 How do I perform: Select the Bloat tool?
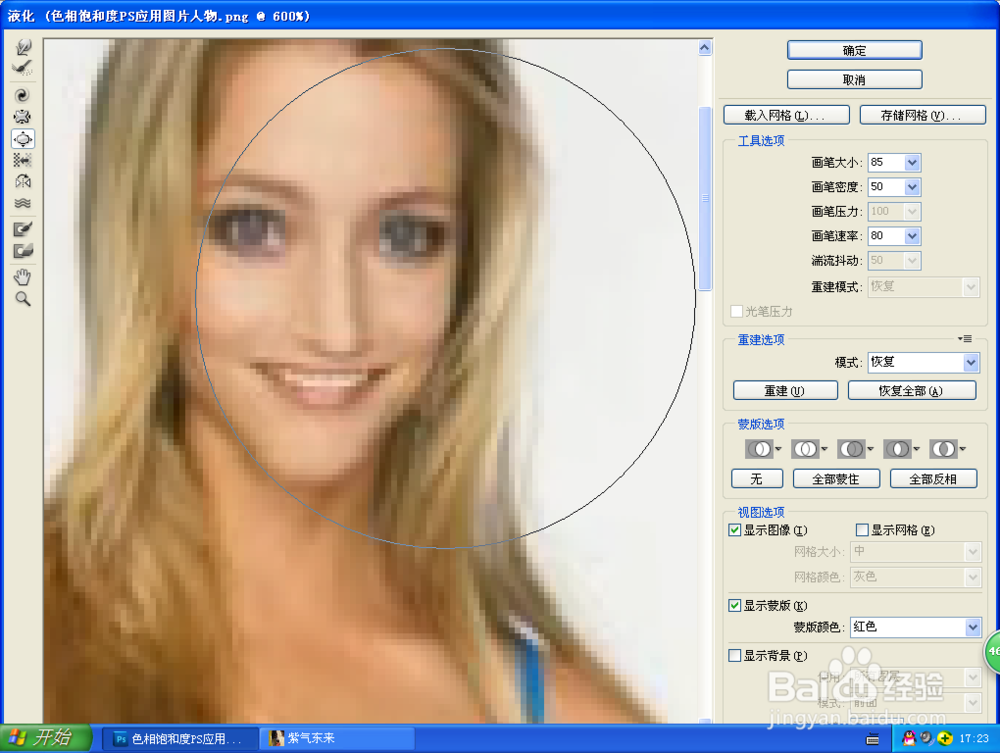click(x=23, y=139)
